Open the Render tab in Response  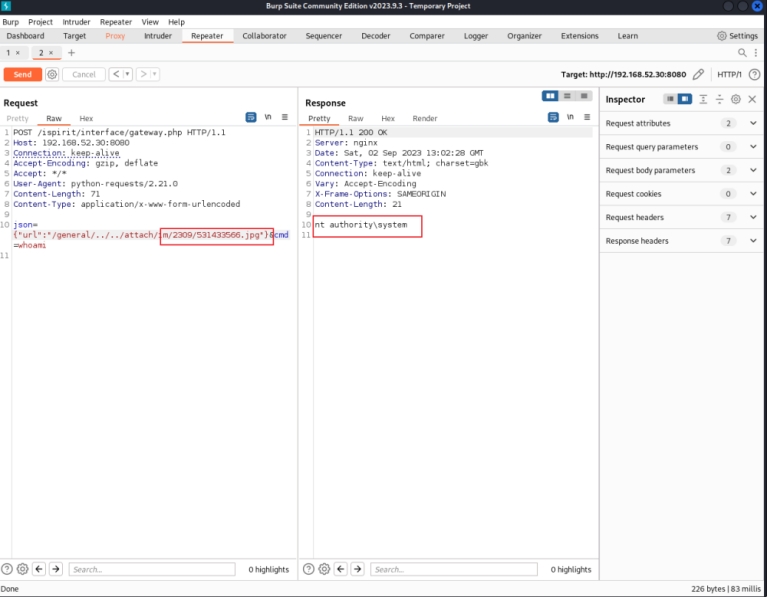425,118
